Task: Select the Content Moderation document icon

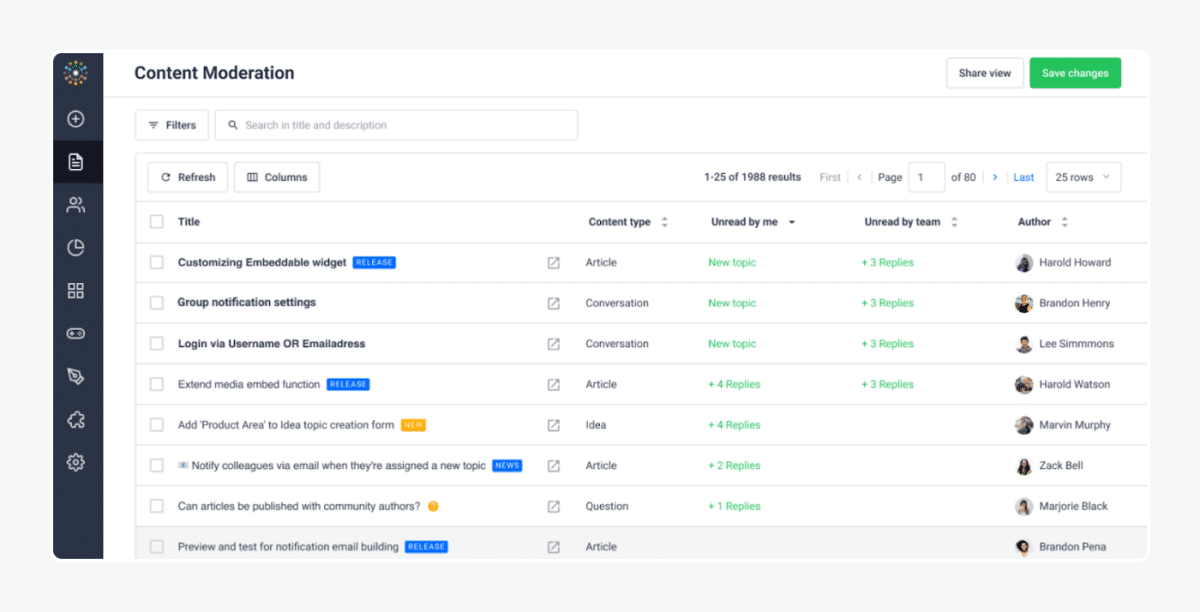Action: click(x=76, y=160)
